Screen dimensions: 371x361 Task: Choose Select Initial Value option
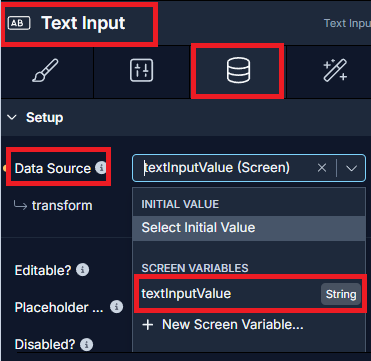tap(249, 228)
